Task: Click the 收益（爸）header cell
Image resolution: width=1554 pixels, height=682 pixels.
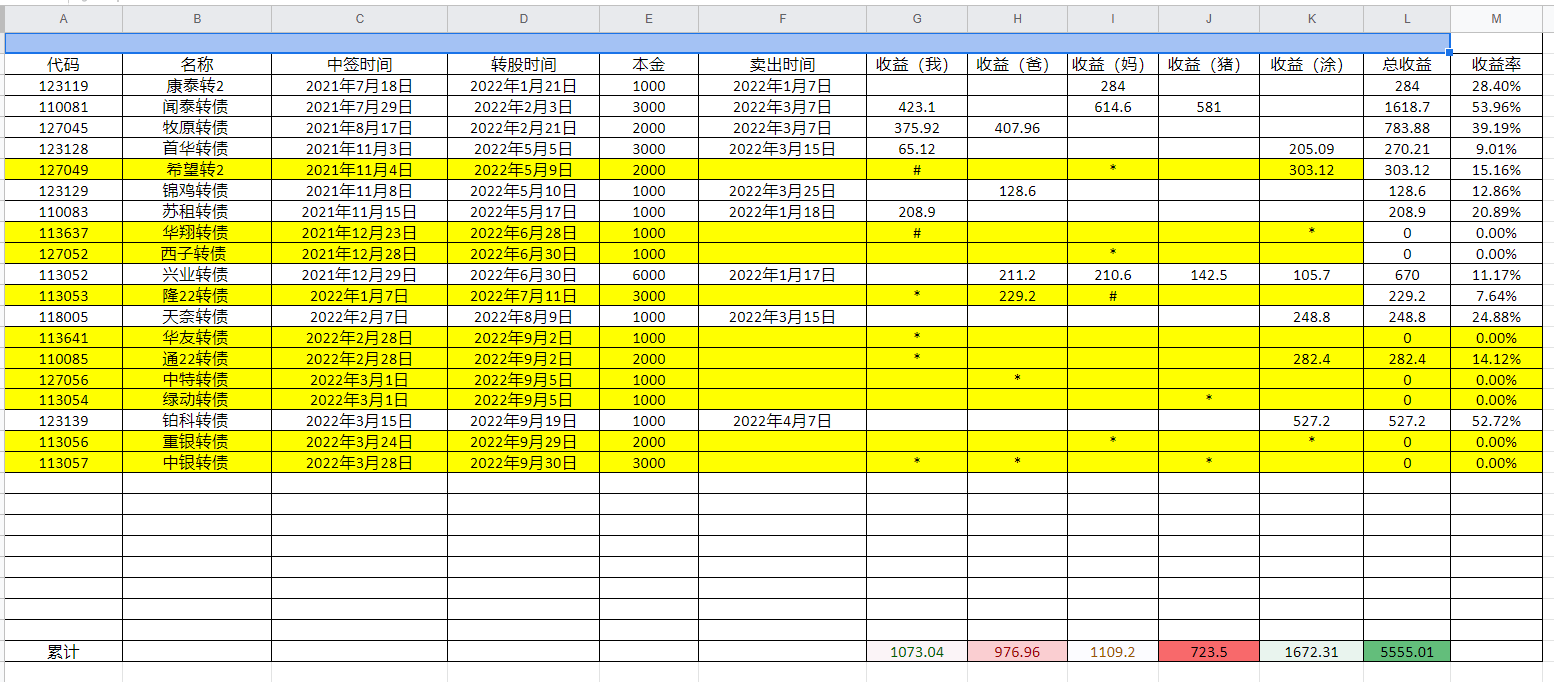Action: pos(1017,65)
